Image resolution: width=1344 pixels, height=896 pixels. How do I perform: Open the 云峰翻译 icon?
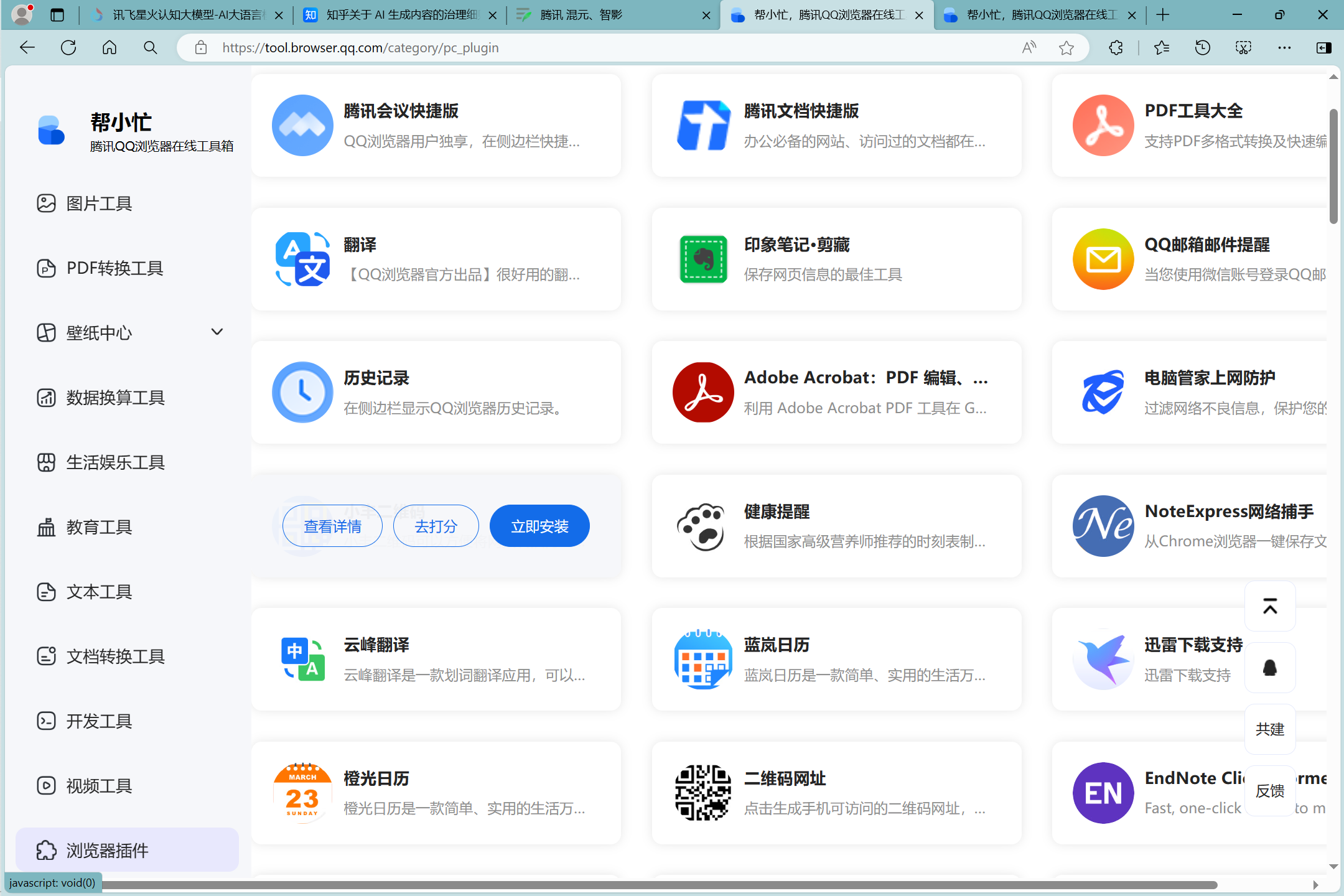pyautogui.click(x=302, y=660)
